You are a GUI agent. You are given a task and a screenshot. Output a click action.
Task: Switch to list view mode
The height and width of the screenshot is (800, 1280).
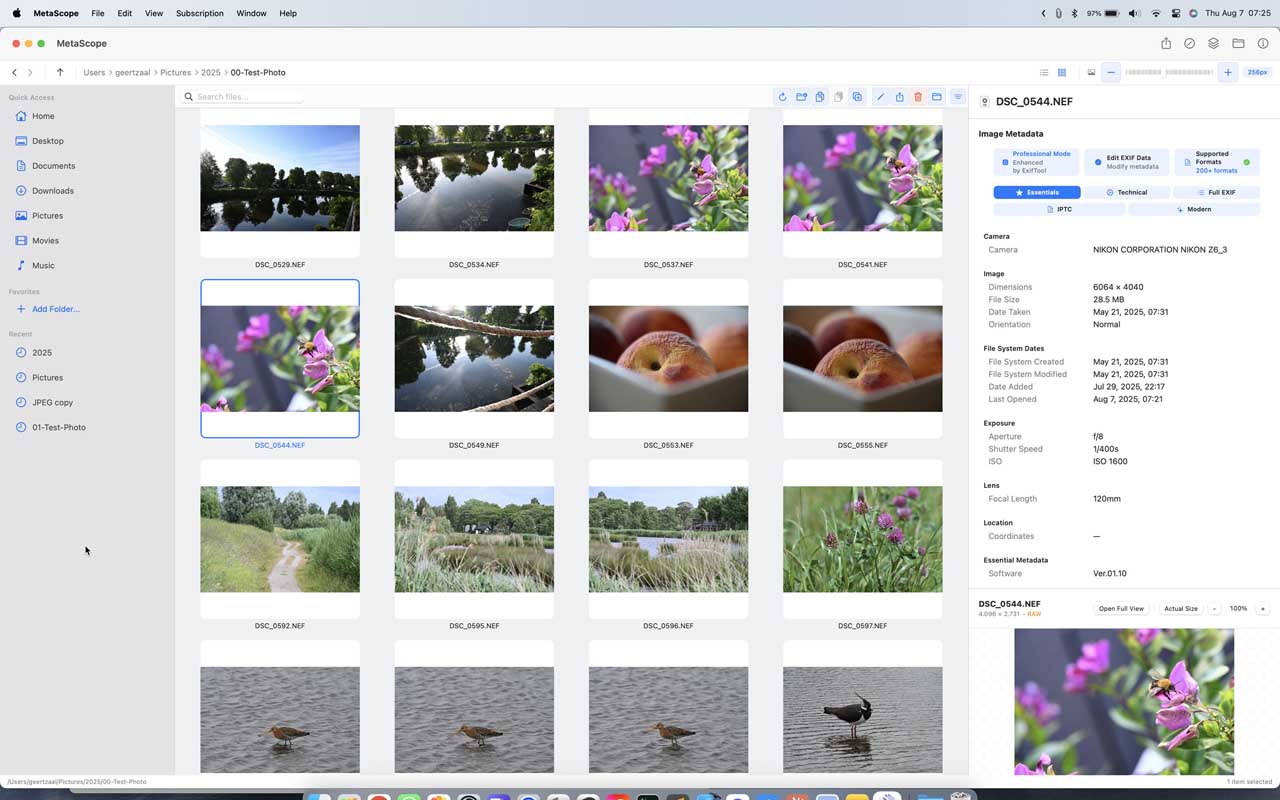pos(1044,72)
